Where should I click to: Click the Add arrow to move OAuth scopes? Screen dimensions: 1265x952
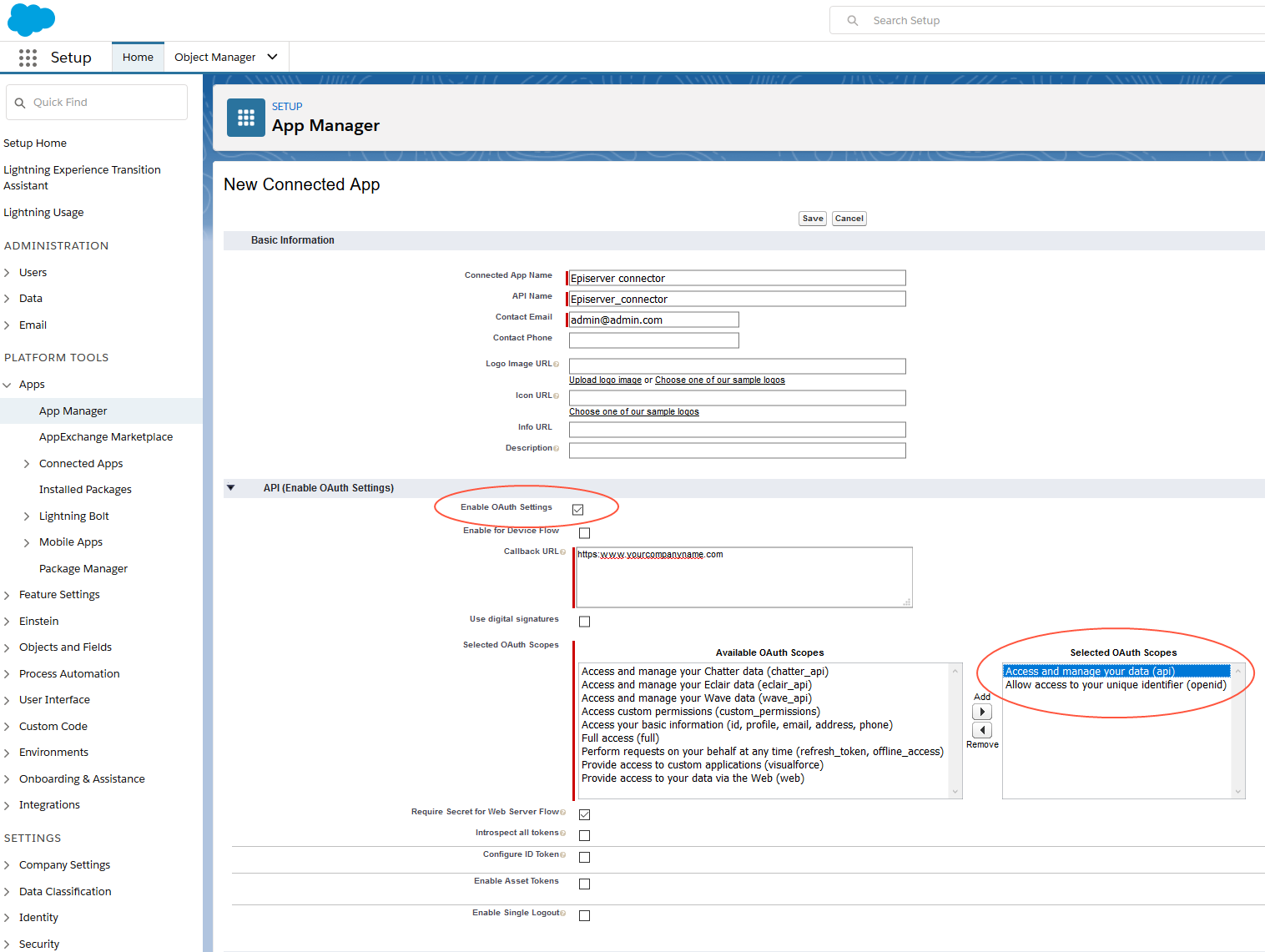982,712
